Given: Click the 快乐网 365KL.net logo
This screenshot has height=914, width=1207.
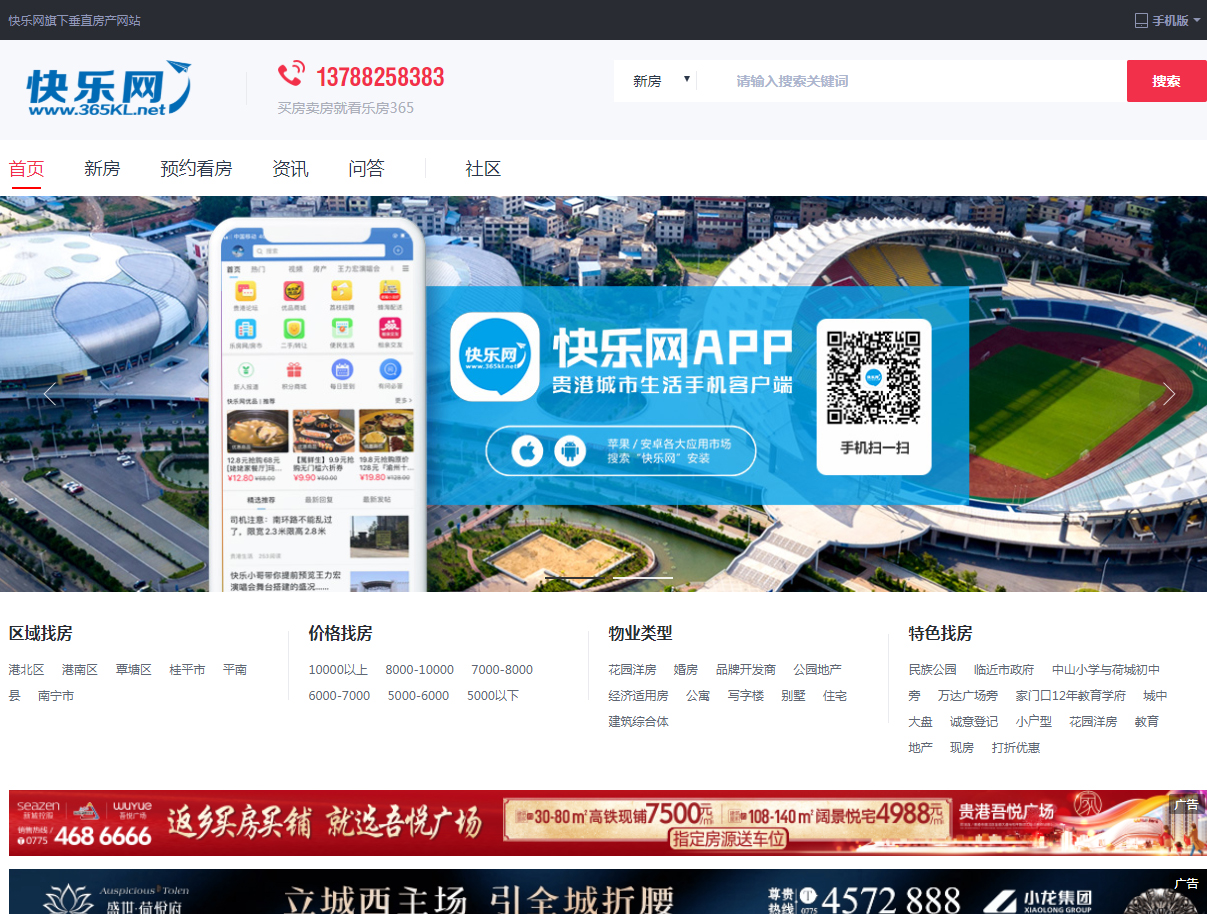Looking at the screenshot, I should (109, 89).
